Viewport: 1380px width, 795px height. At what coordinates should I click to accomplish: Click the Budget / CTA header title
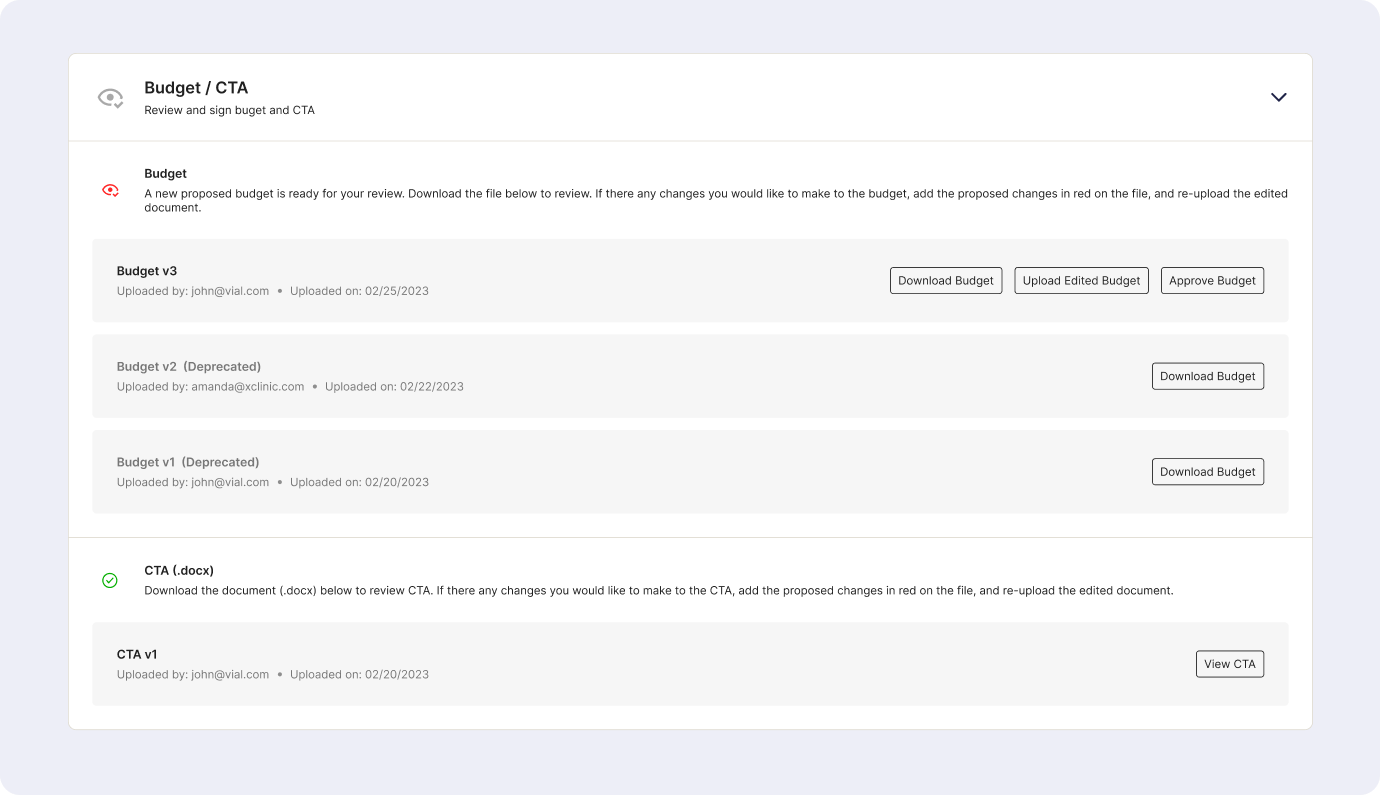(x=196, y=88)
